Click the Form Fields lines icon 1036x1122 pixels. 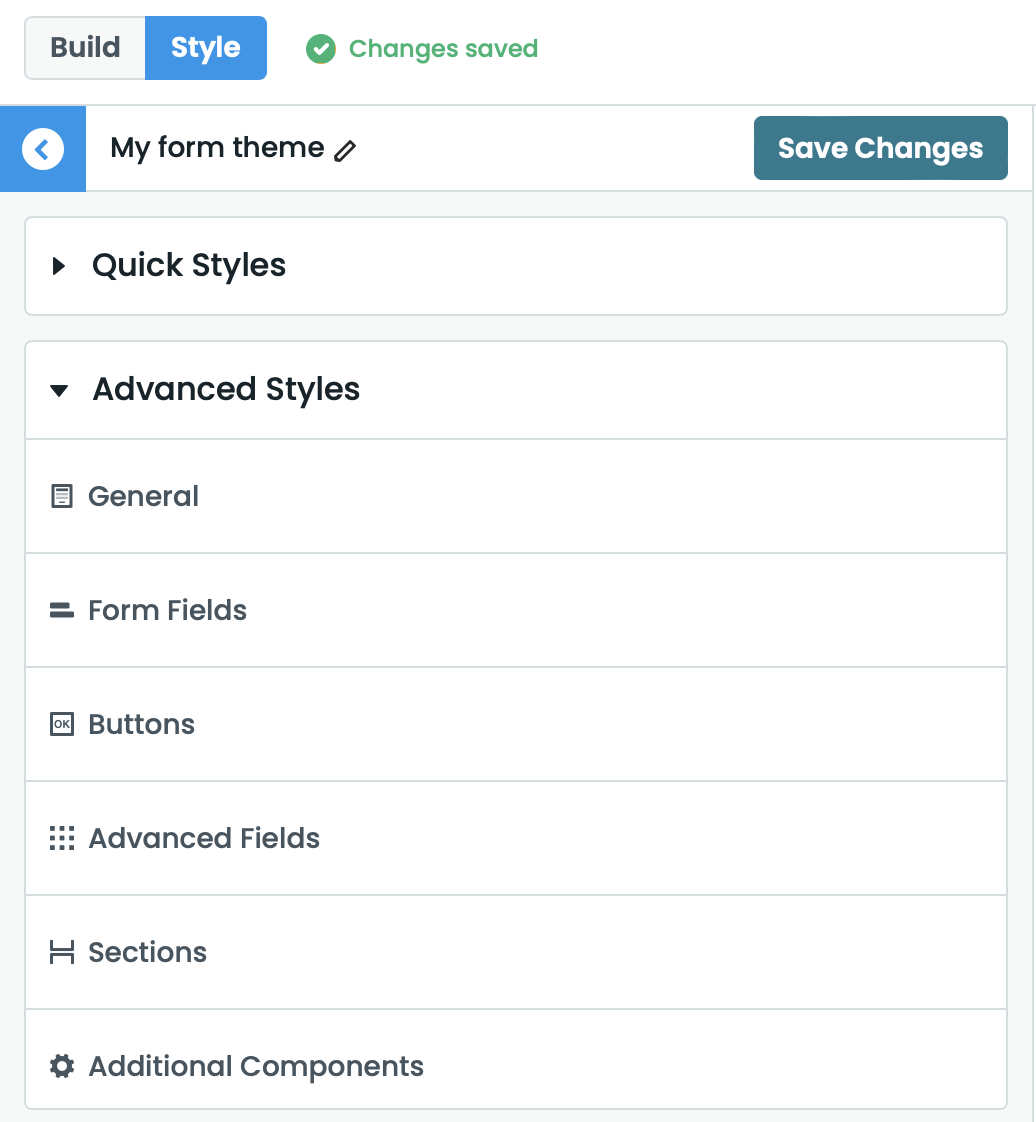[x=61, y=609]
